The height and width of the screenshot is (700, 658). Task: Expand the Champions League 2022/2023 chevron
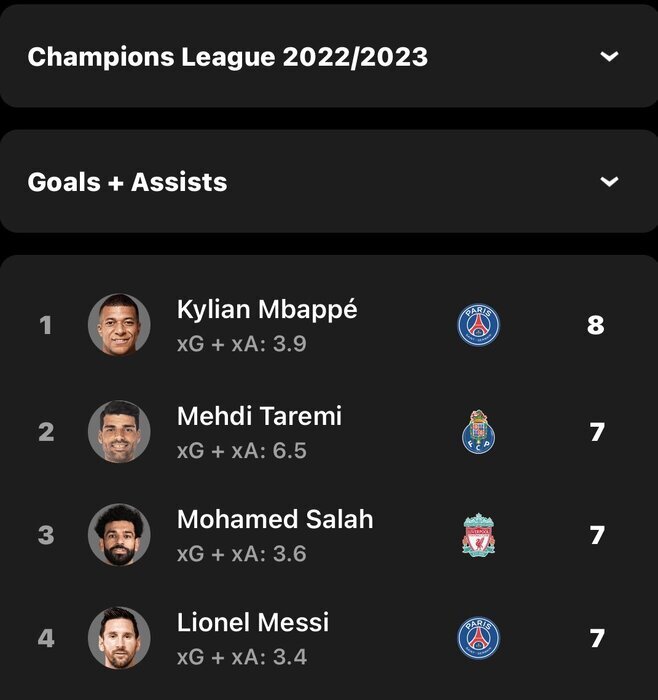[609, 56]
